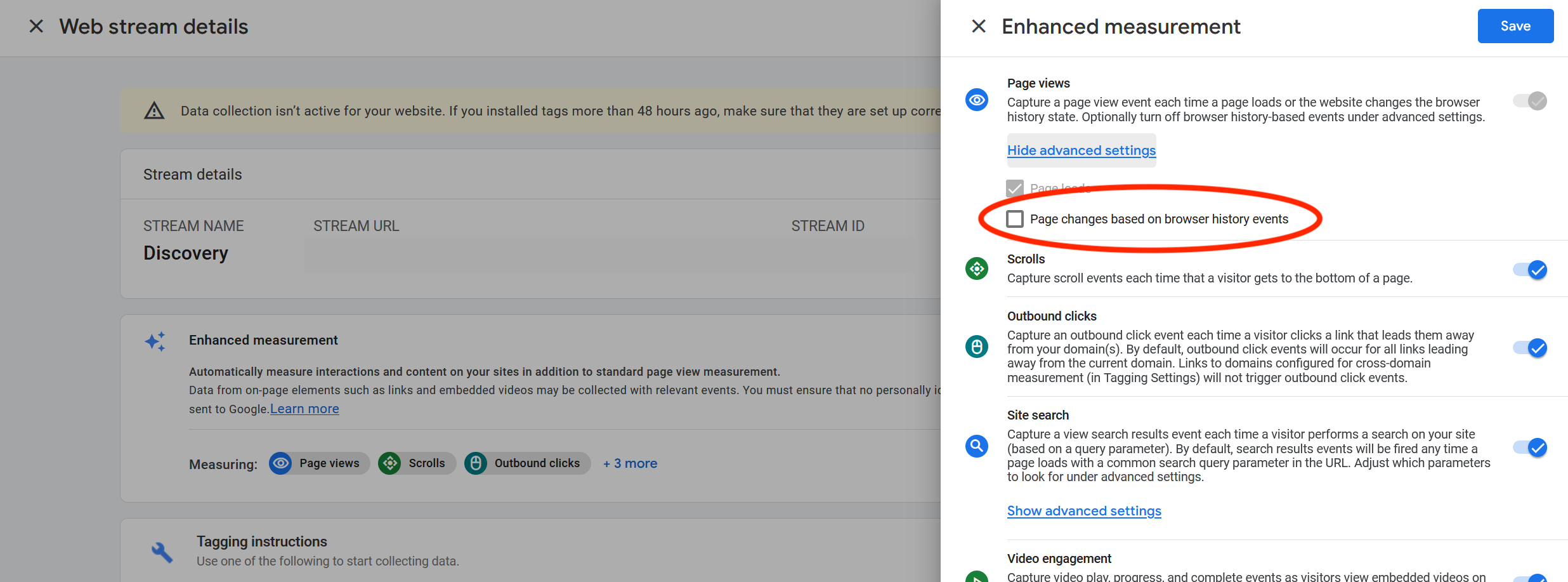Click the green Scrolls icon
This screenshot has width=1568, height=582.
(977, 268)
